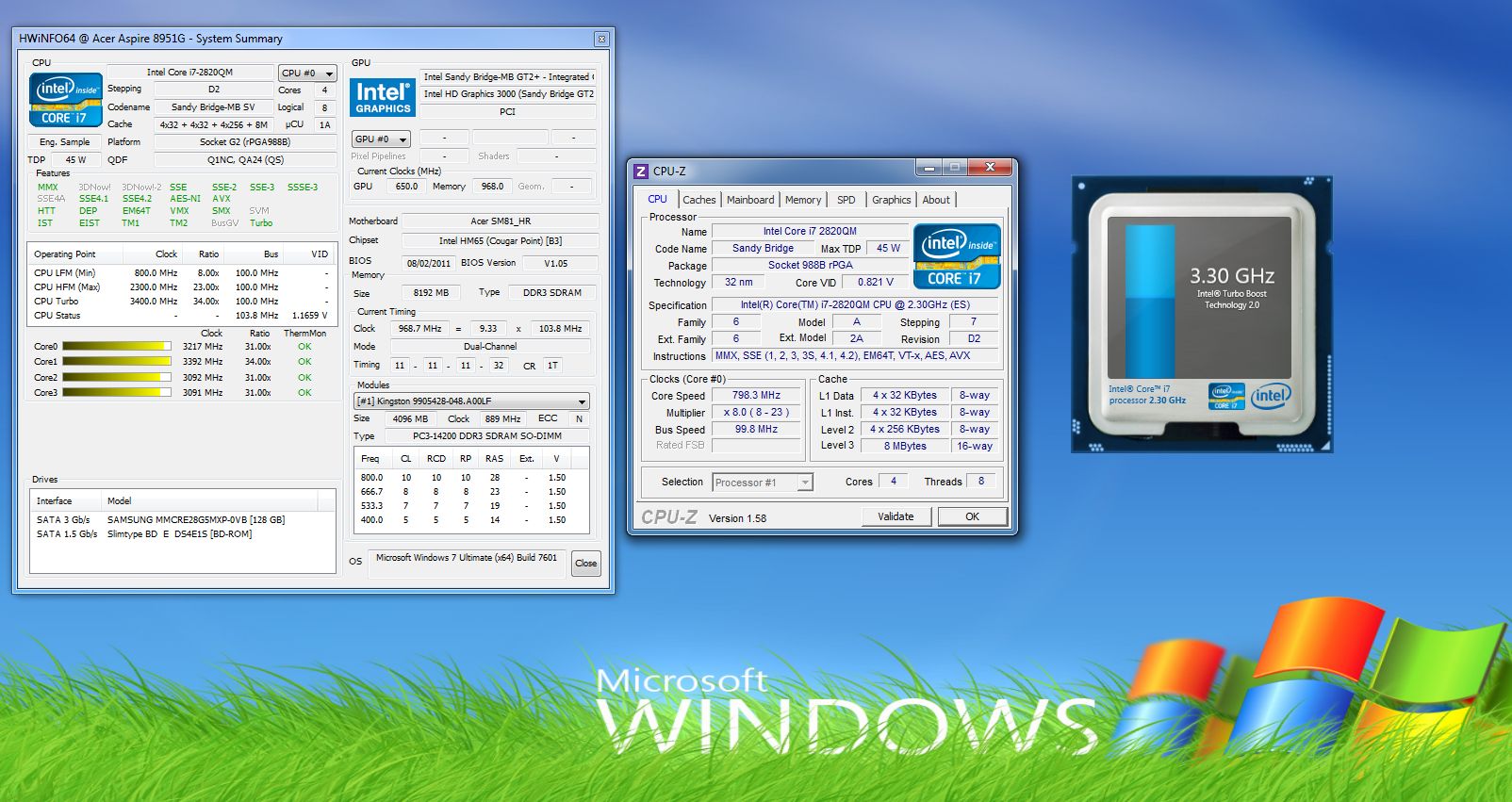
Task: Click the Instructions list in CPU-Z
Action: (855, 356)
